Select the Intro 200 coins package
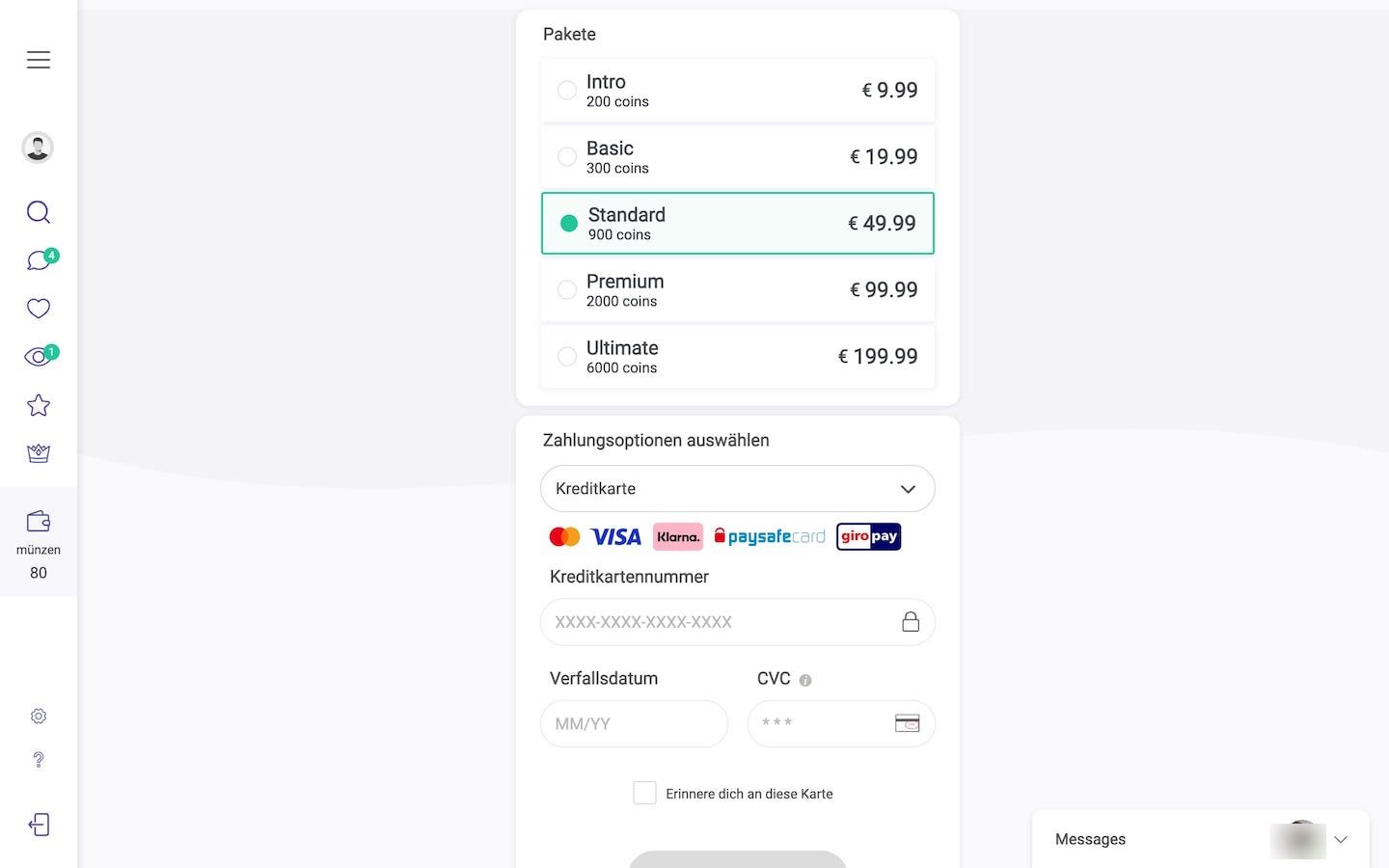The width and height of the screenshot is (1389, 868). (738, 91)
